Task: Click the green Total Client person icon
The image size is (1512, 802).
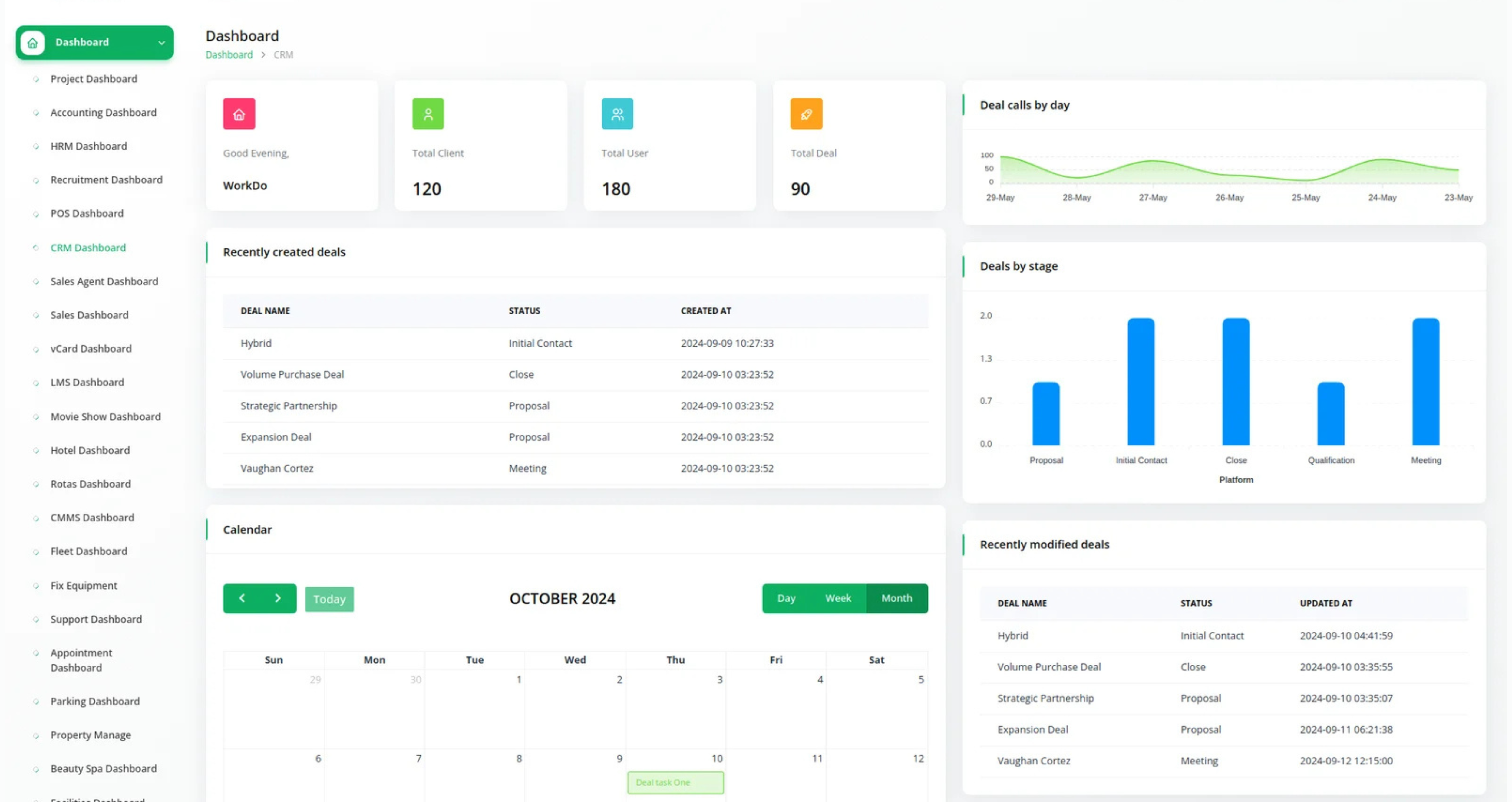Action: tap(428, 114)
